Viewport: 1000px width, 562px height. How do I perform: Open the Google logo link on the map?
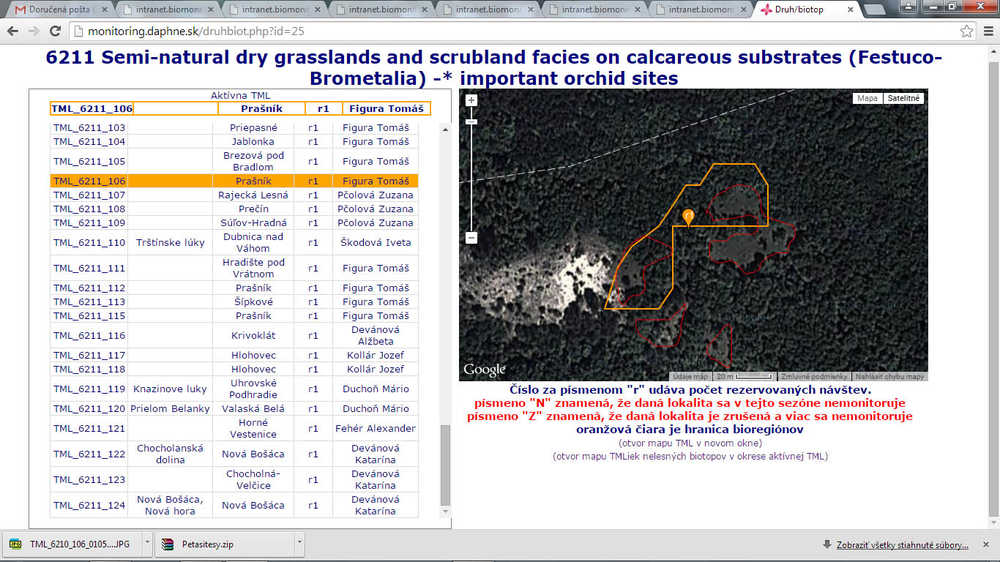coord(484,369)
